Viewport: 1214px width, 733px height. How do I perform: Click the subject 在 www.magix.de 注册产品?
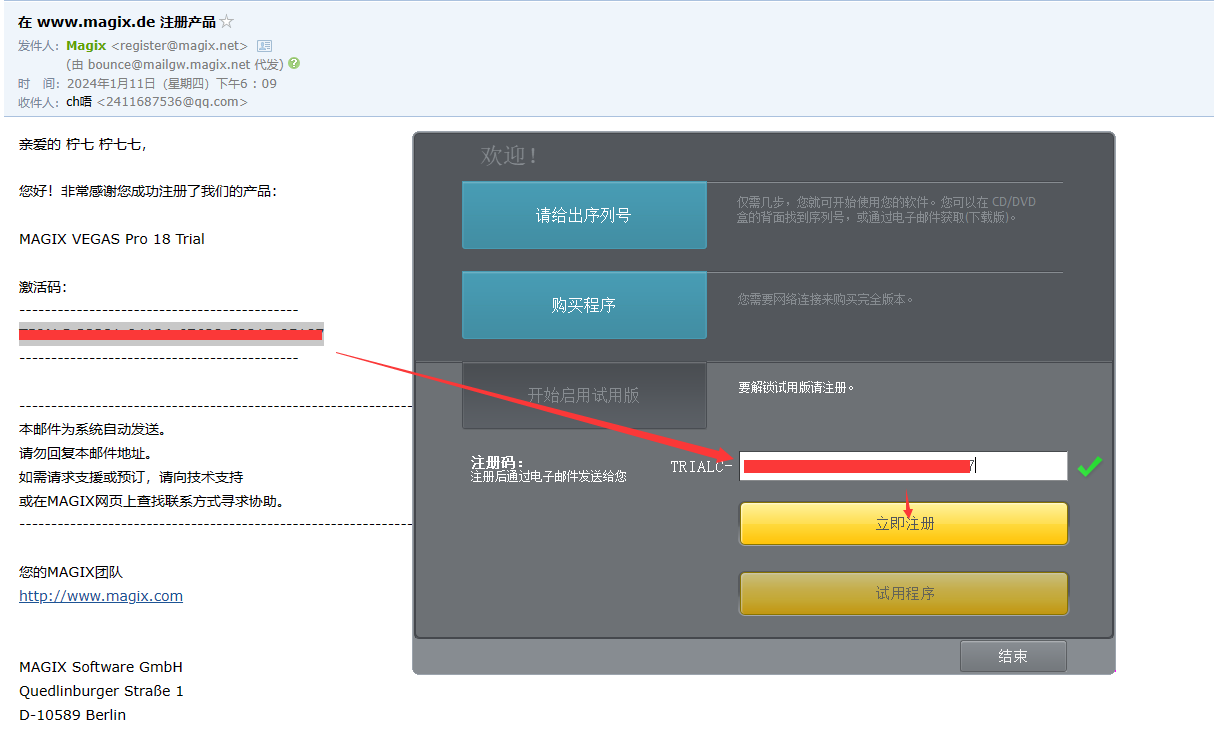click(116, 21)
